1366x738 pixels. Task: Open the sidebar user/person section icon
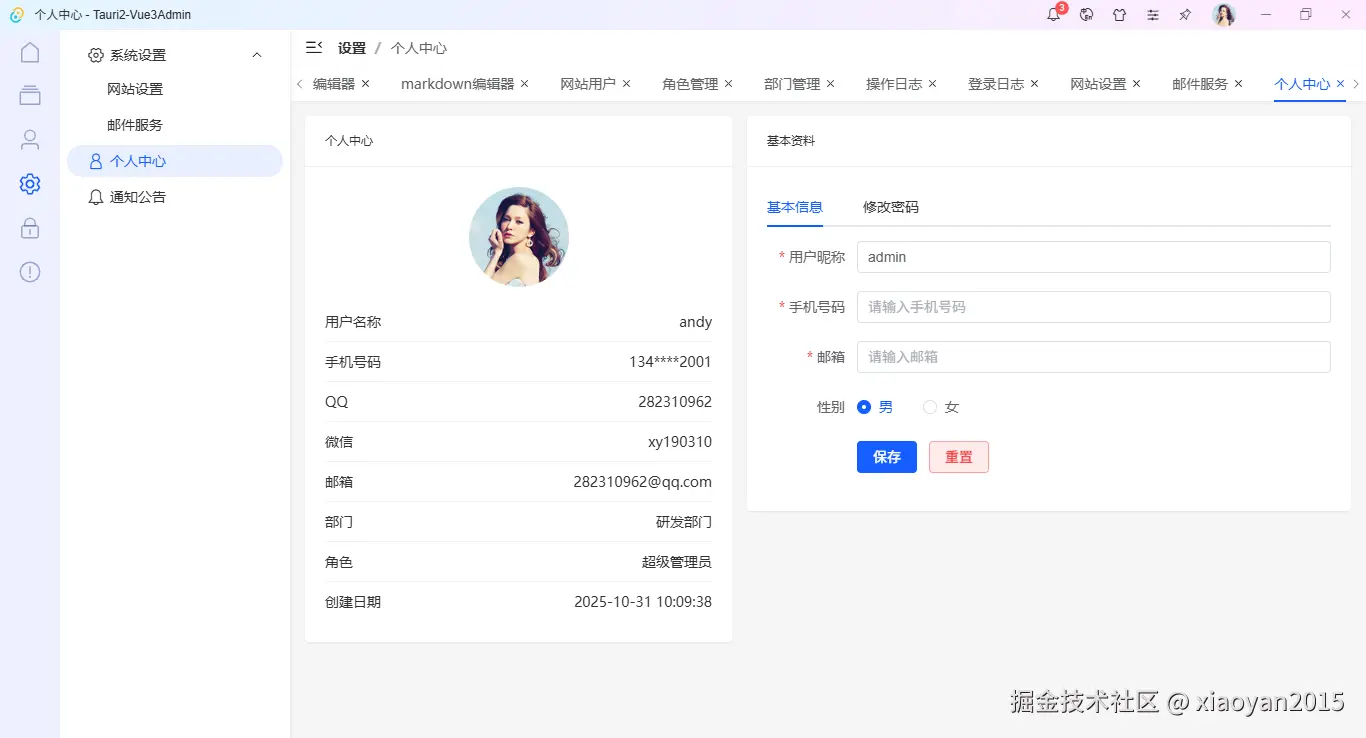(29, 140)
